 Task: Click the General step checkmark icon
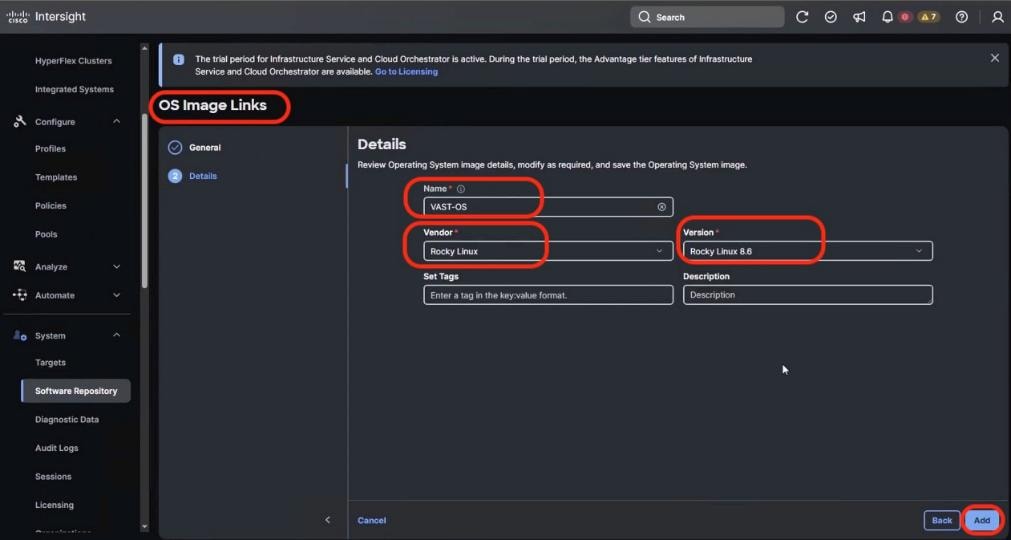pos(175,148)
